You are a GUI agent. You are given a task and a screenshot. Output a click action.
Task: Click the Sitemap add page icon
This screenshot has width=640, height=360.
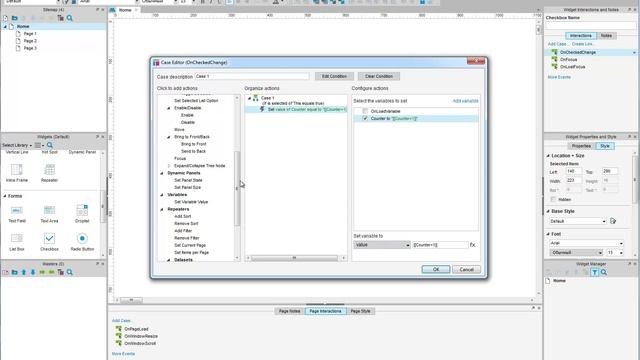pyautogui.click(x=5, y=18)
